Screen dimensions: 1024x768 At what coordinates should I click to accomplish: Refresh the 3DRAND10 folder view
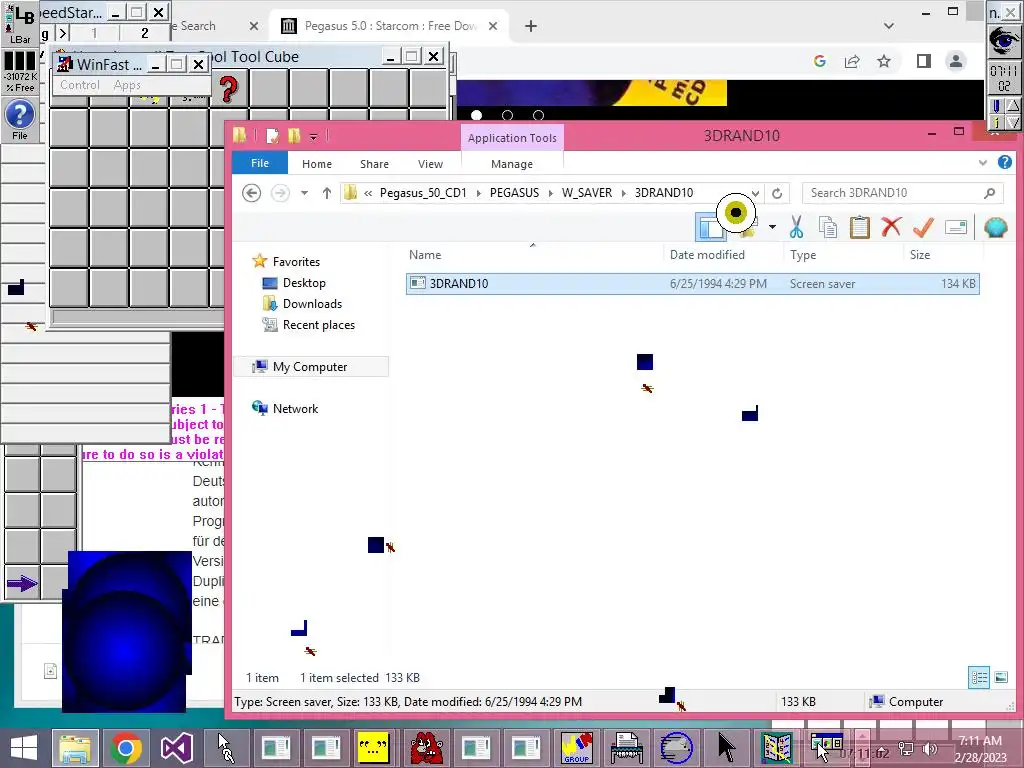click(777, 193)
